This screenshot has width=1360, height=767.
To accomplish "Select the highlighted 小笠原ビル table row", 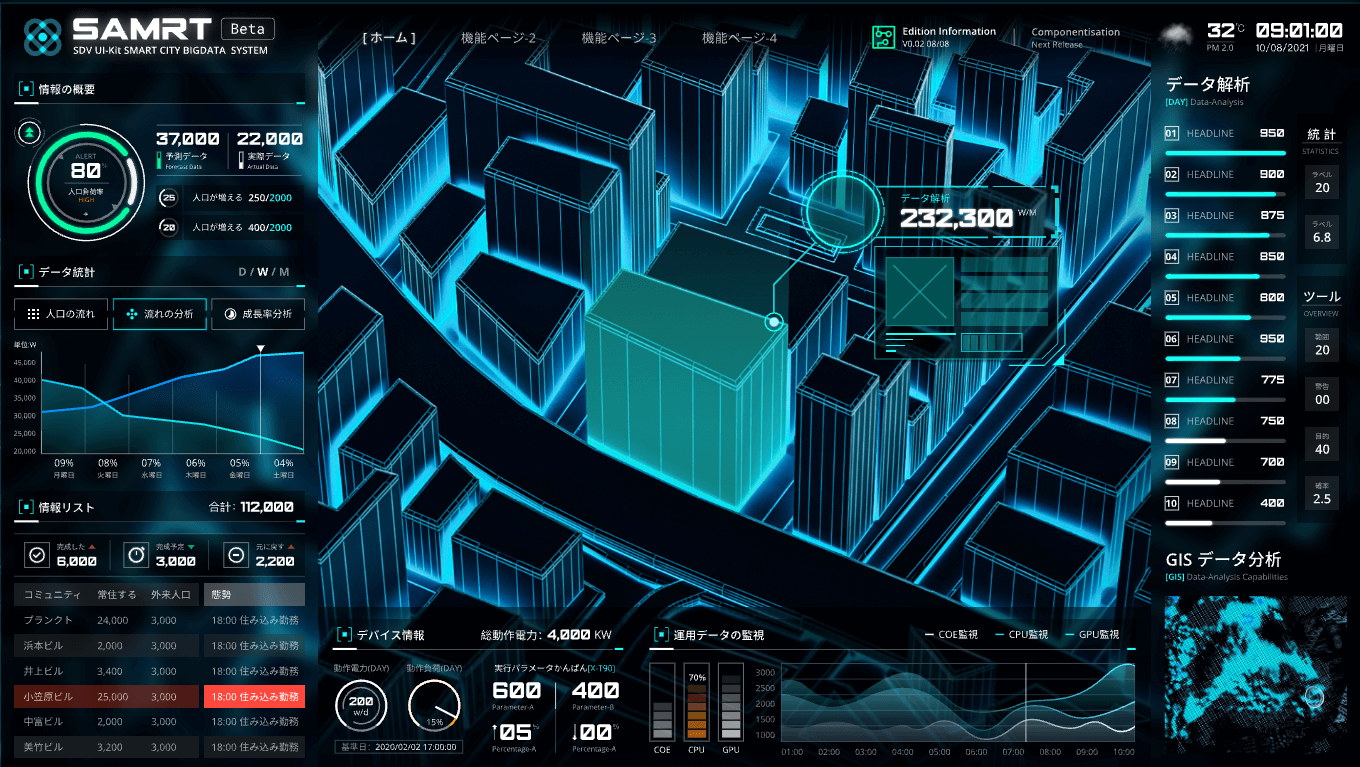I will [x=159, y=696].
